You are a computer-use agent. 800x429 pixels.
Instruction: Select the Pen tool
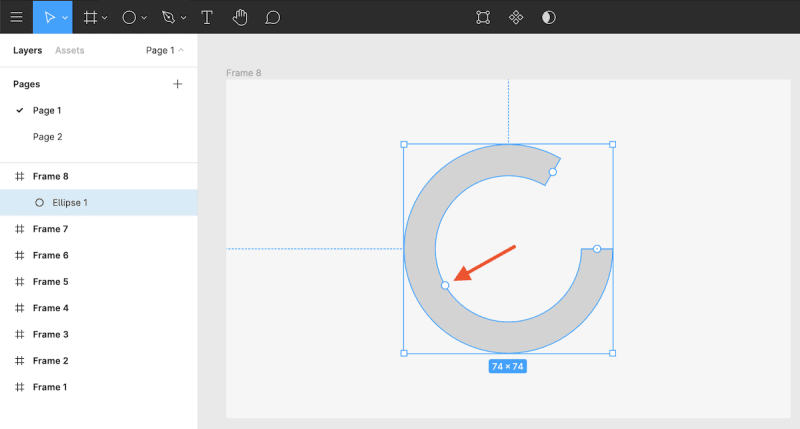point(168,17)
